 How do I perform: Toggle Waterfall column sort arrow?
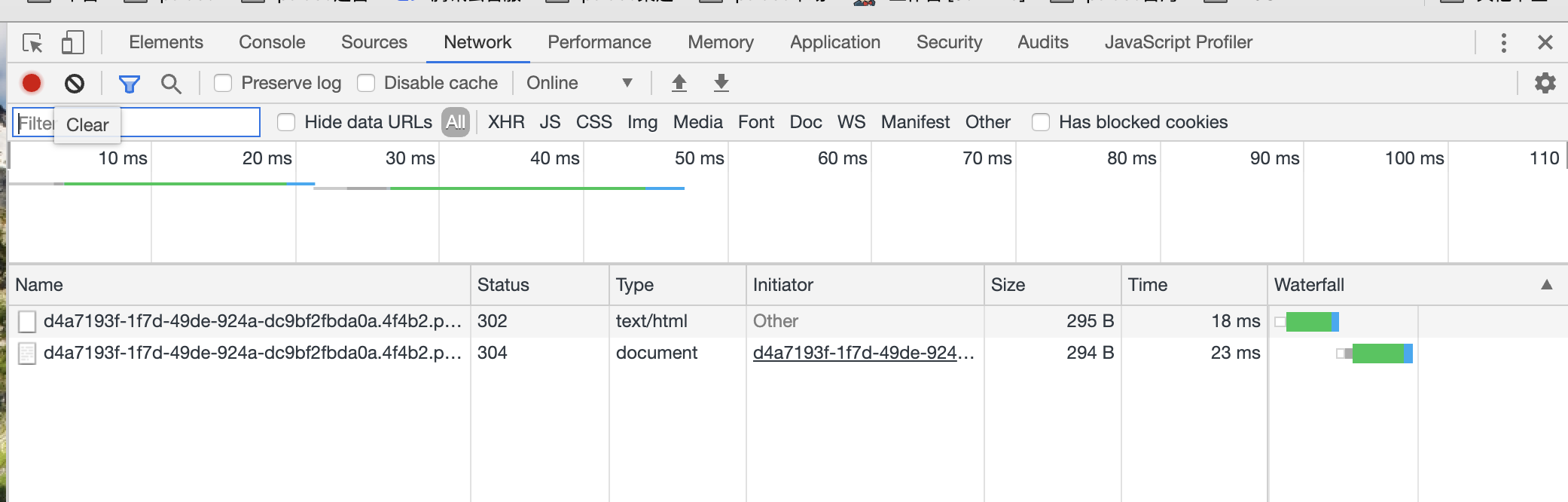click(x=1547, y=285)
